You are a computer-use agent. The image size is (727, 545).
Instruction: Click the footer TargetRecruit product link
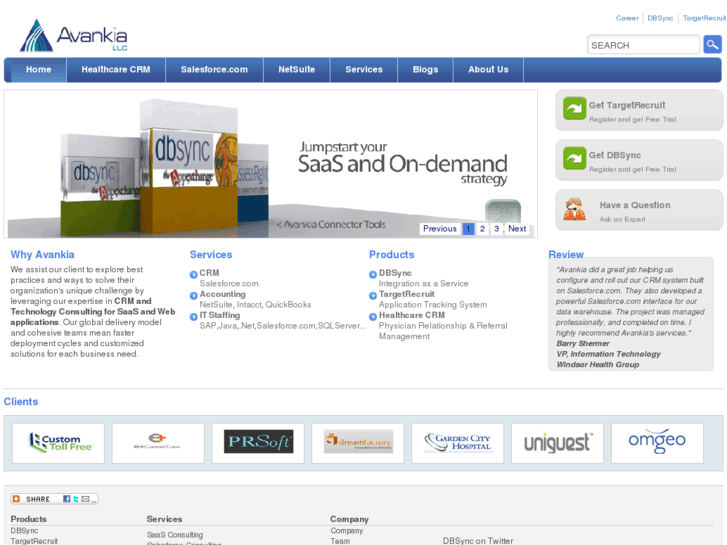pos(34,541)
